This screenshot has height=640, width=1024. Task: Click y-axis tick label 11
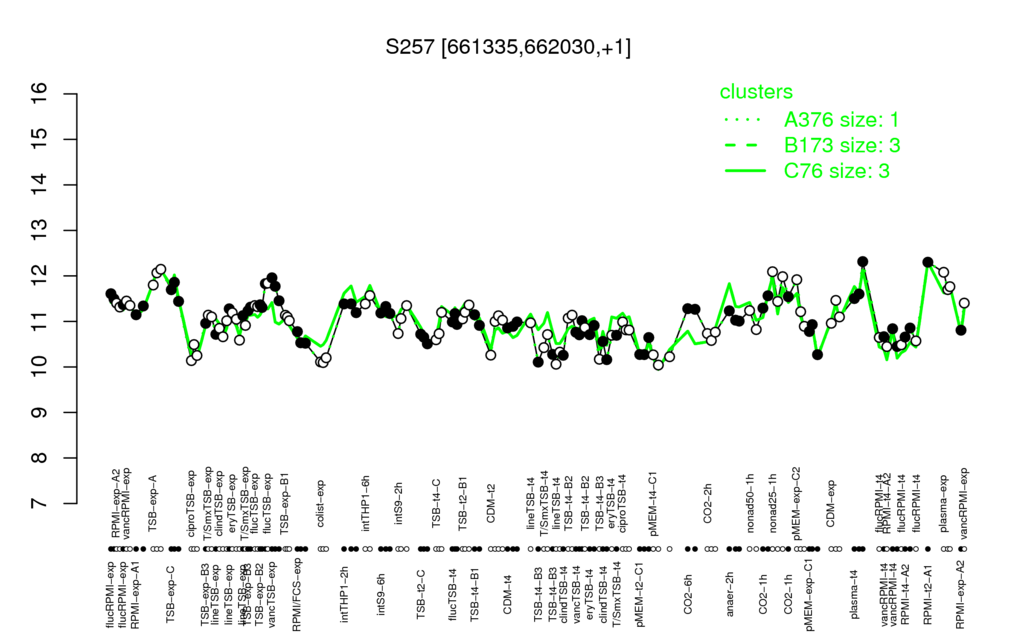click(39, 321)
